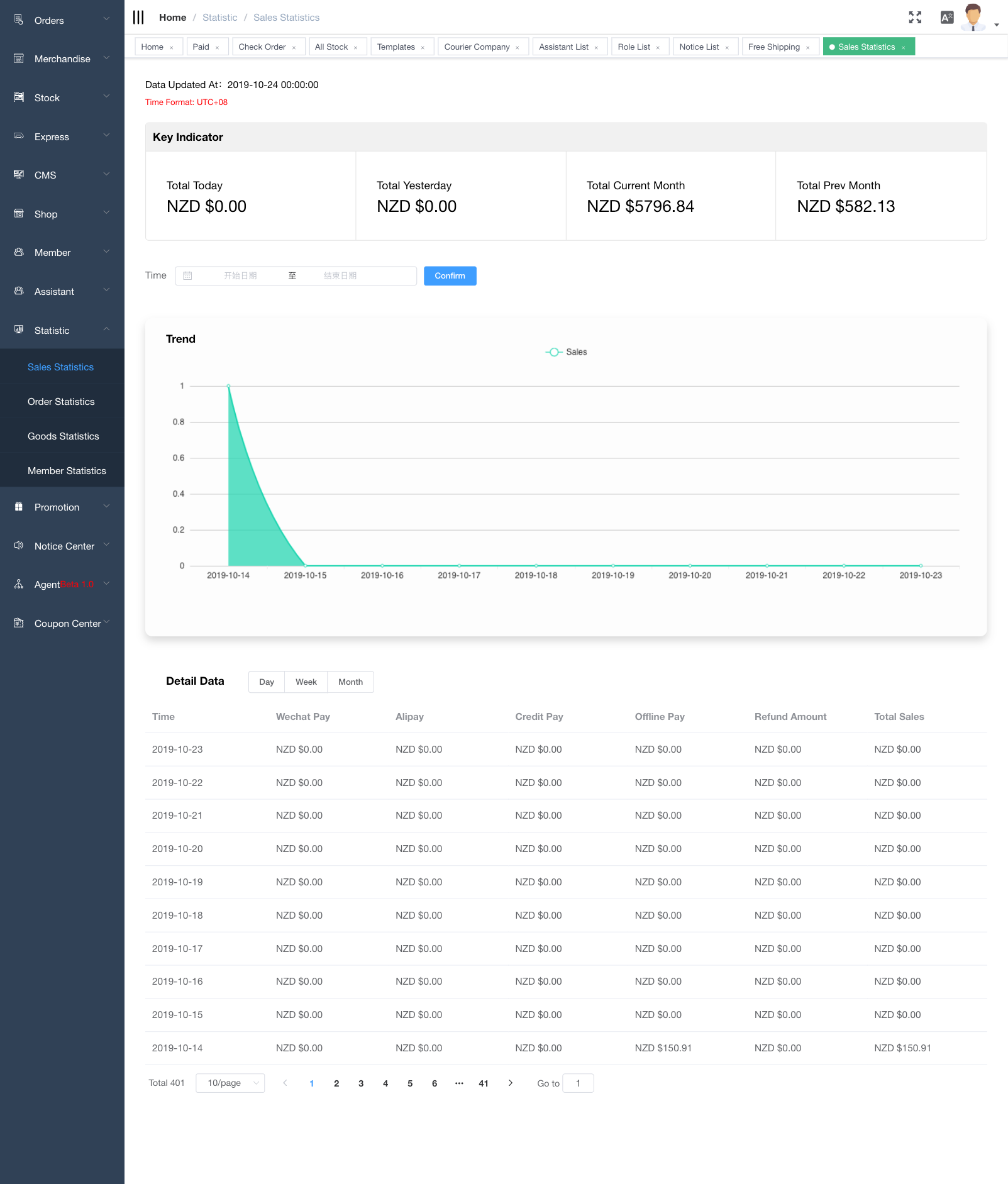Image resolution: width=1008 pixels, height=1184 pixels.
Task: Go to page 5 of results
Action: click(410, 1083)
